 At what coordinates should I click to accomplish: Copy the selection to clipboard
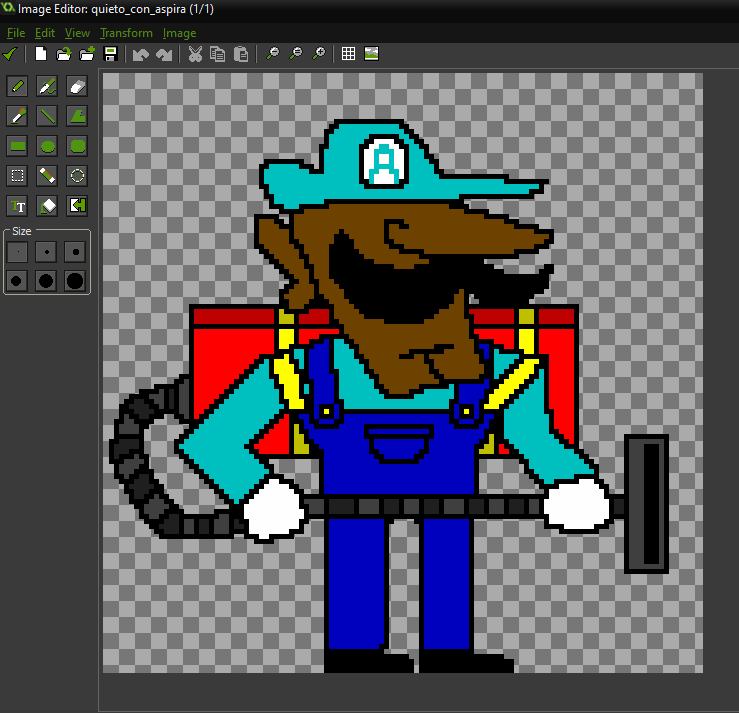(217, 54)
